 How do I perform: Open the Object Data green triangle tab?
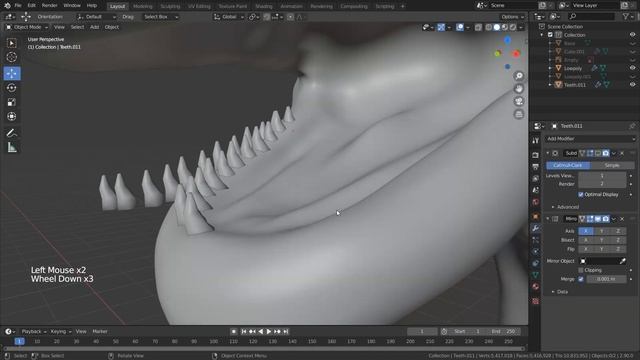(536, 275)
